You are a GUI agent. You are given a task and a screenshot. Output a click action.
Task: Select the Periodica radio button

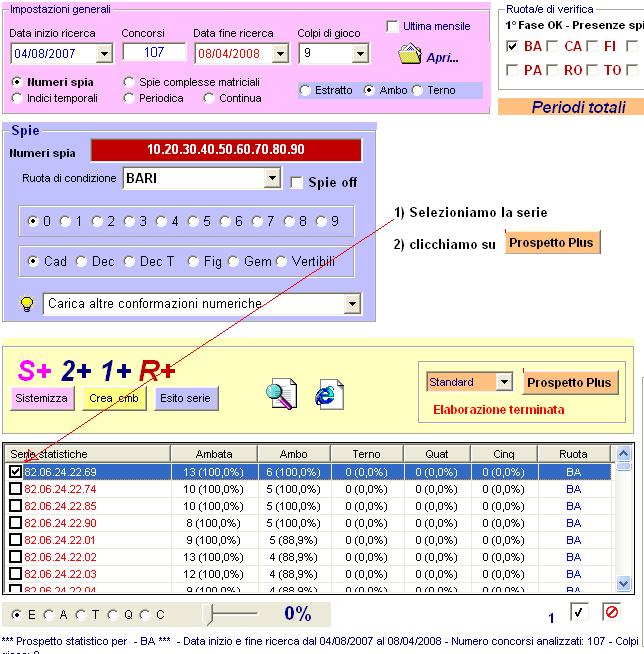tap(129, 98)
